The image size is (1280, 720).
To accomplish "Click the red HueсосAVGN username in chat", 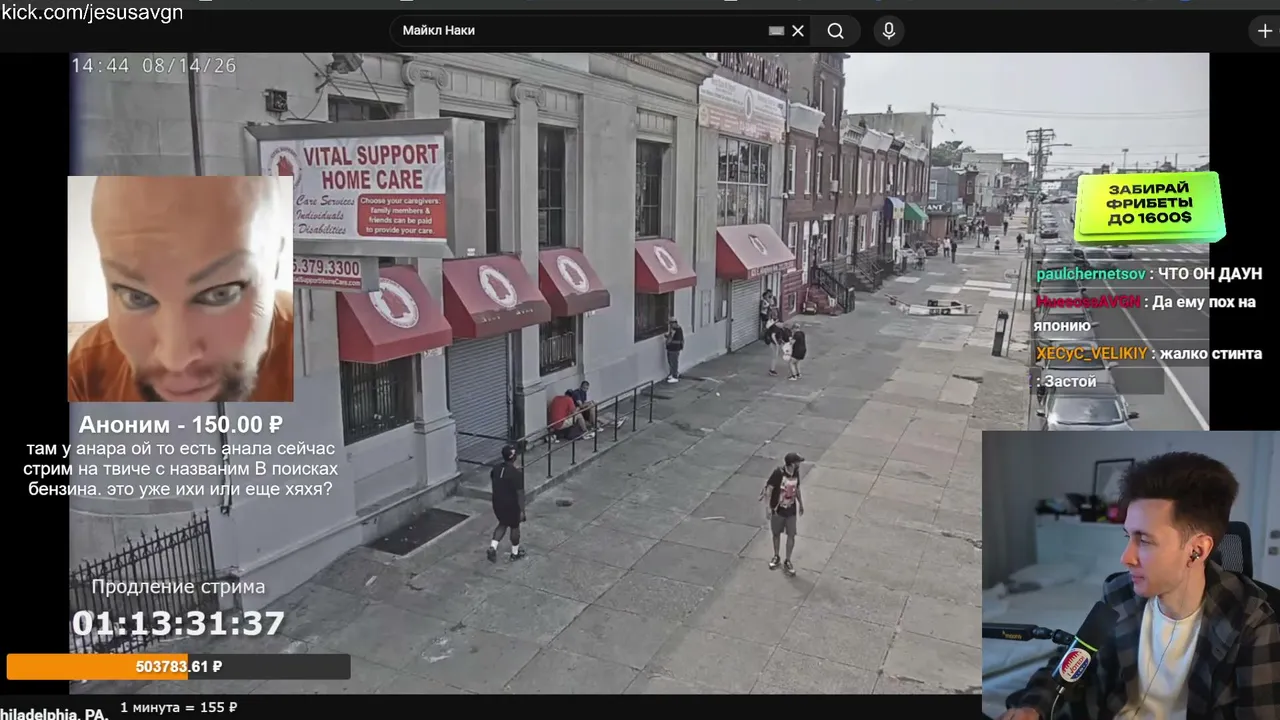I will pyautogui.click(x=1087, y=302).
